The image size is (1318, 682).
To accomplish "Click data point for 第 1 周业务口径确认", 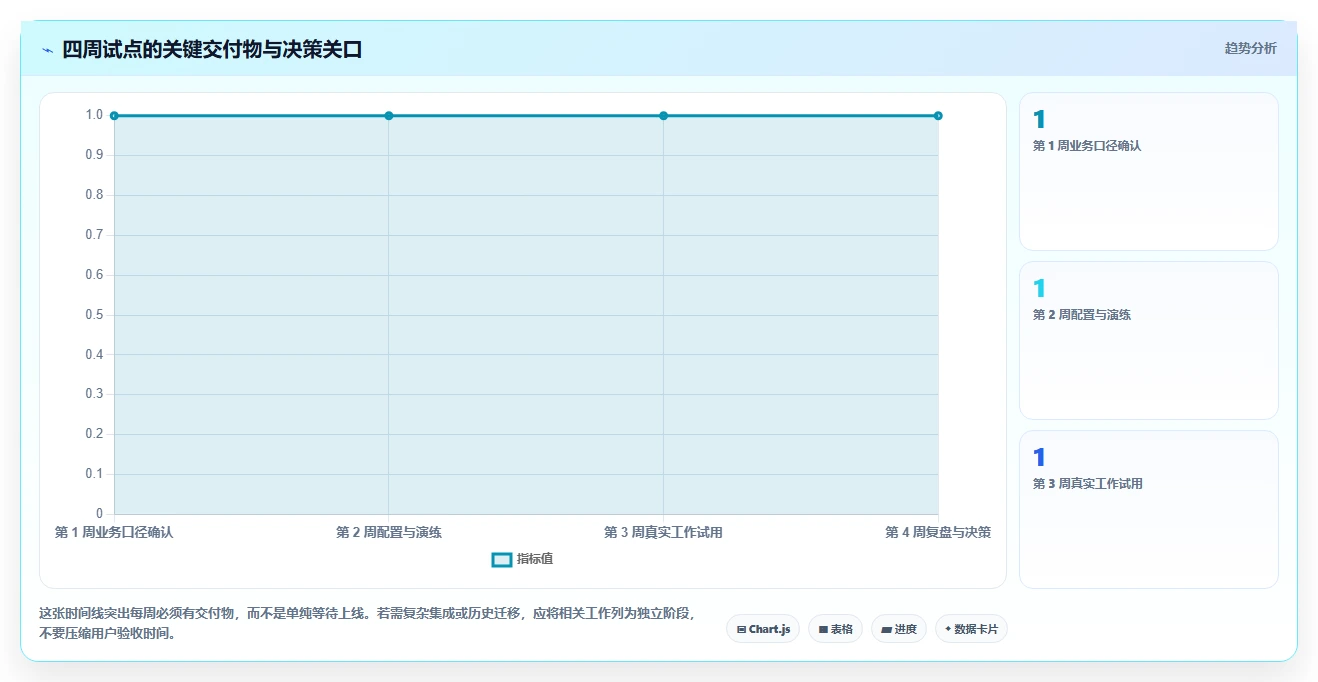I will tap(114, 116).
